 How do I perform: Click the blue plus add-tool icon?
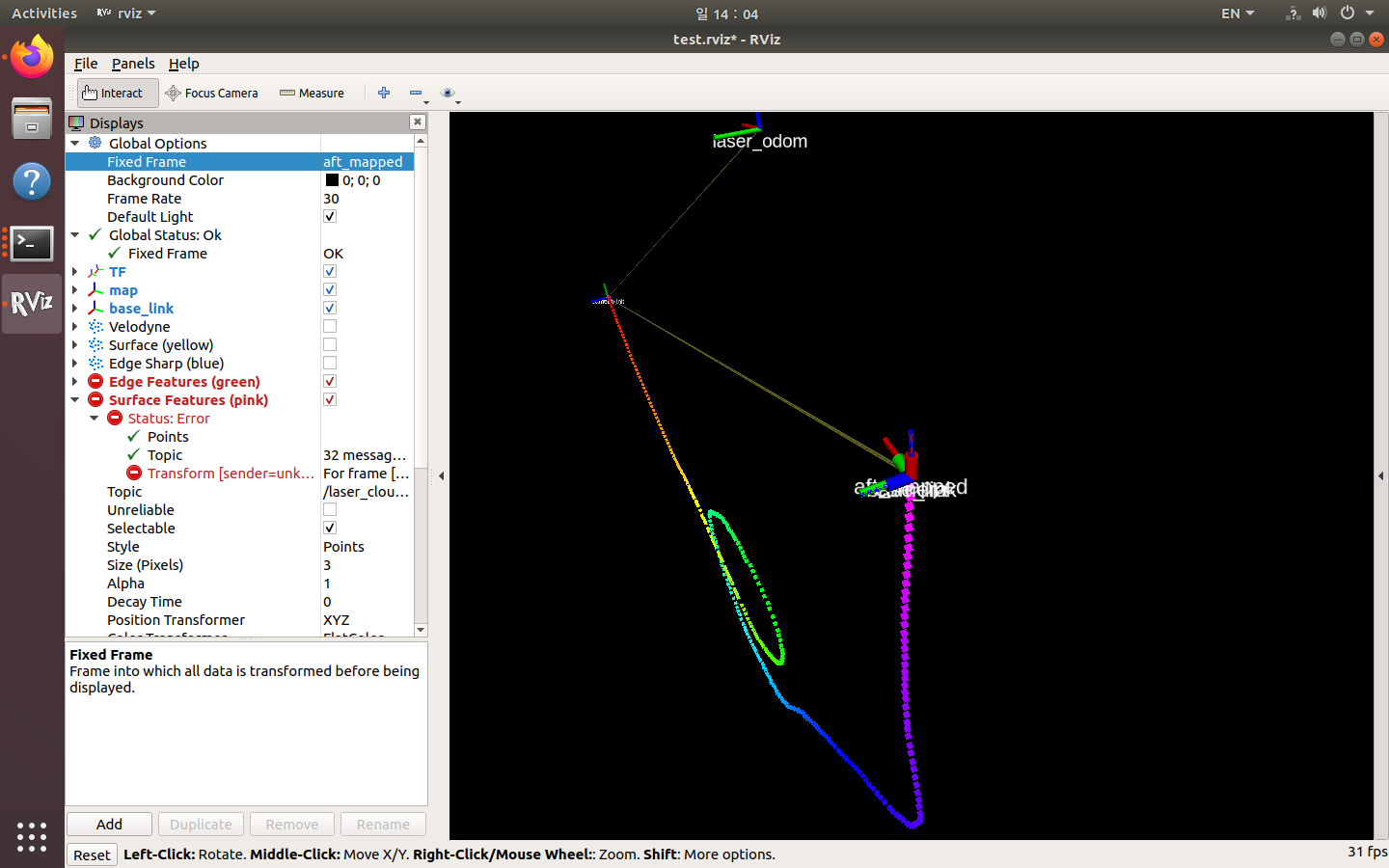[384, 93]
